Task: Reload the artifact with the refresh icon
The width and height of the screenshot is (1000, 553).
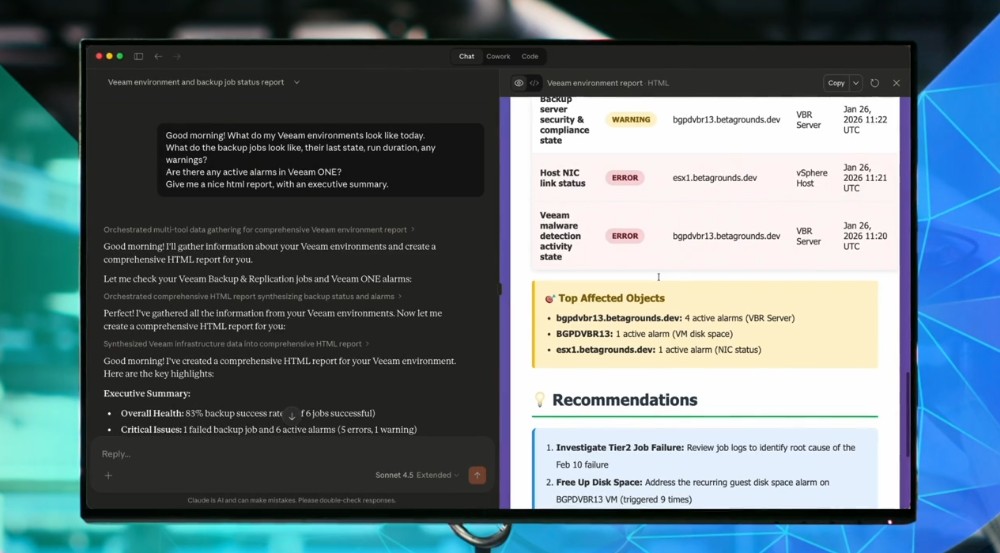Action: click(x=875, y=83)
